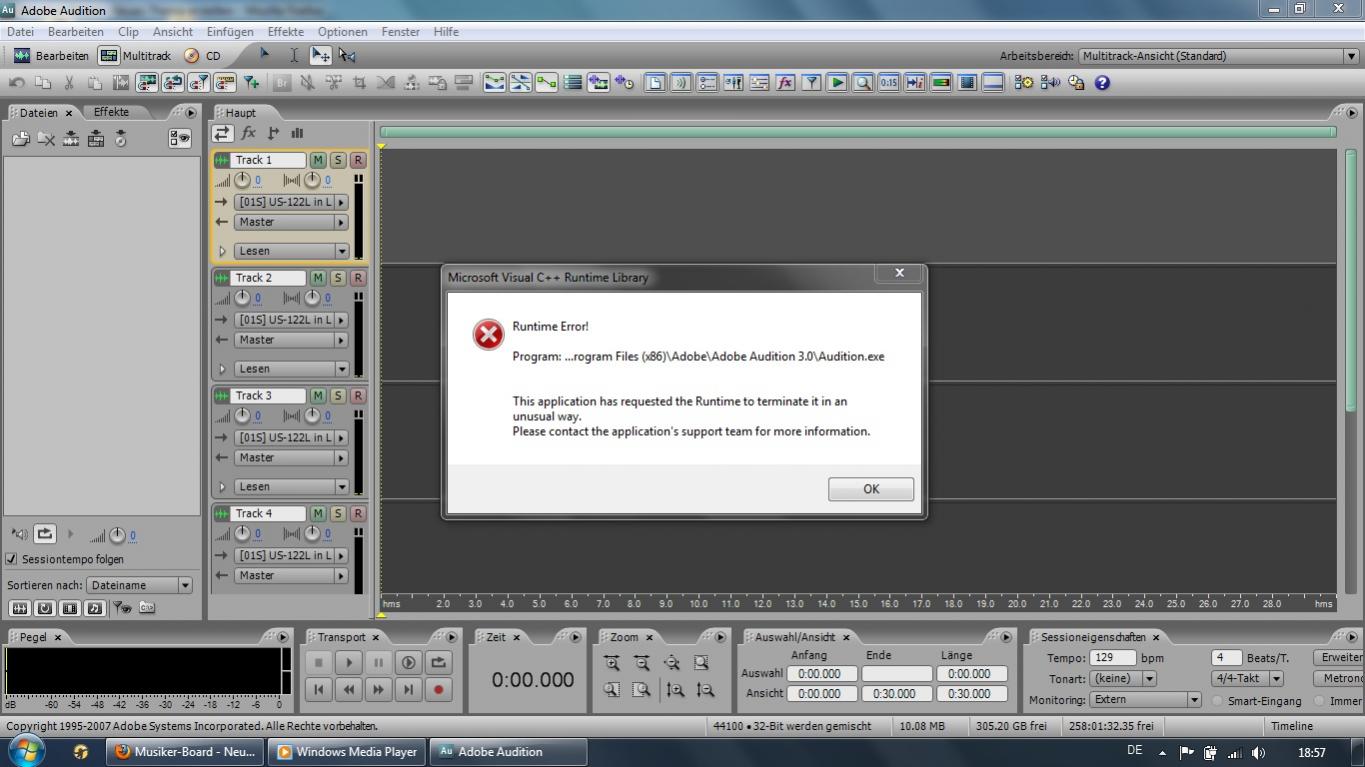Image resolution: width=1365 pixels, height=767 pixels.
Task: Select the hybrid move/select tool
Action: point(320,56)
